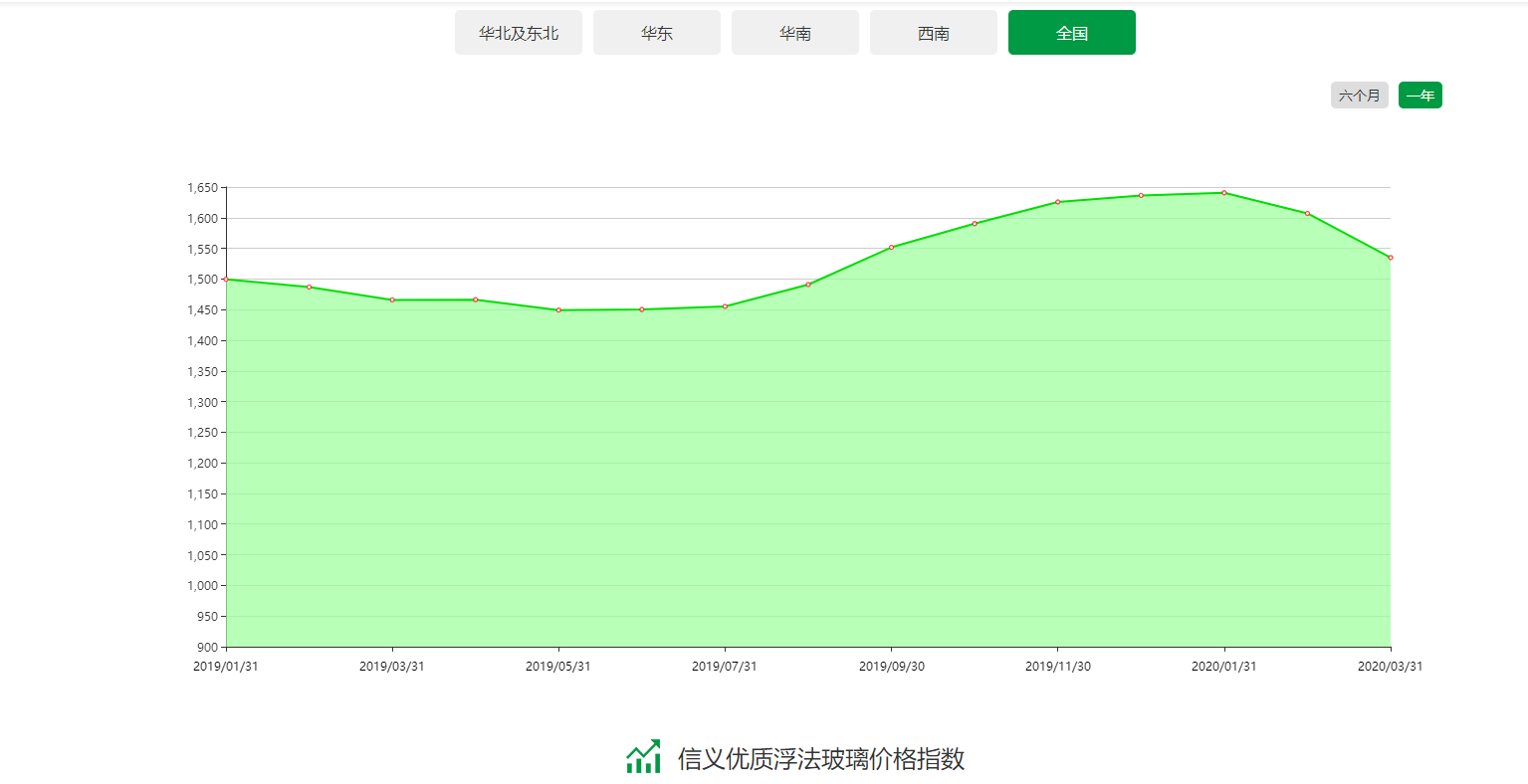Click the final data point at 2020/03/31
This screenshot has height=784, width=1528.
(x=1390, y=258)
